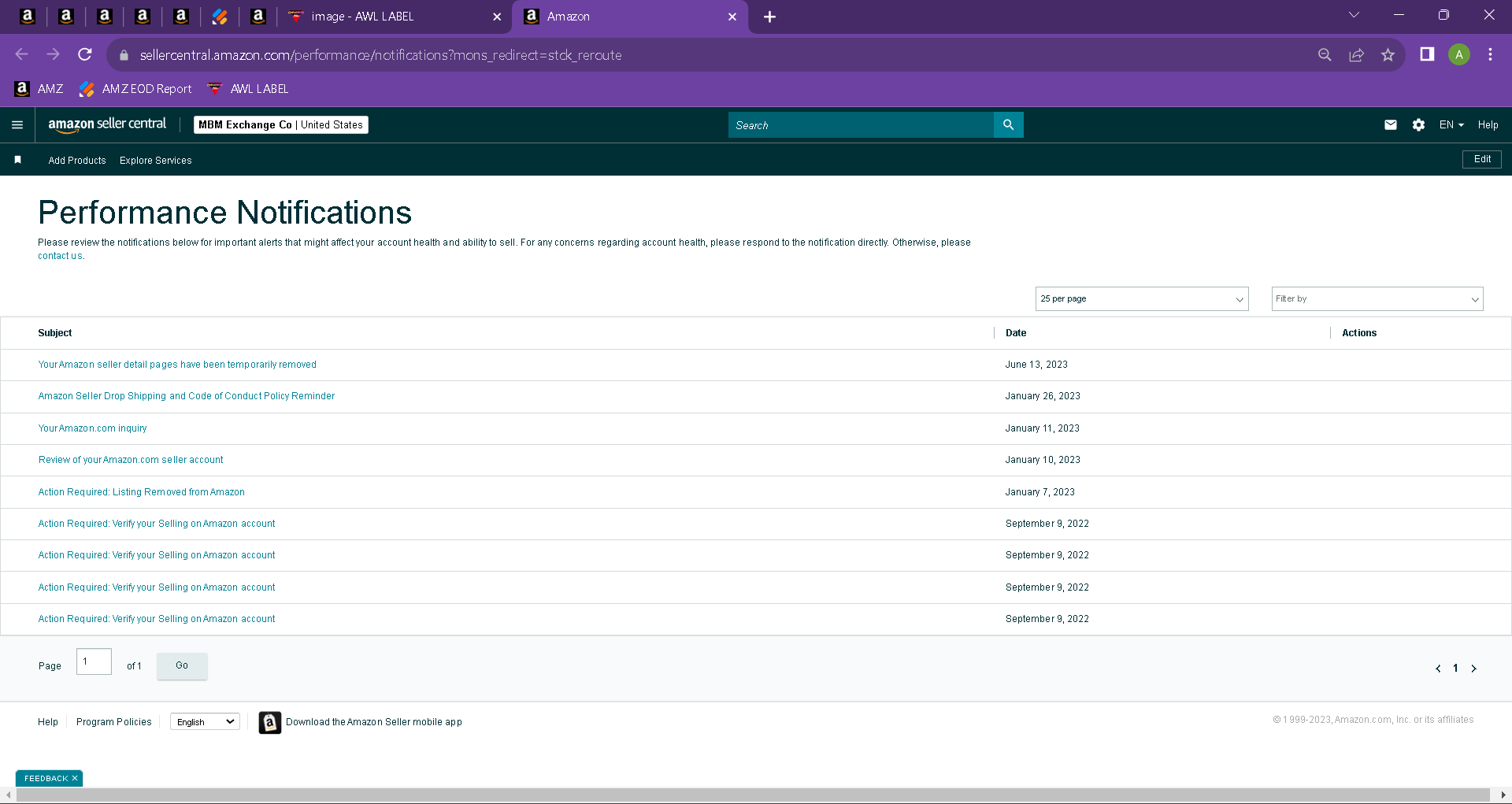Click the date January 7, 2023
Screen dimensions: 1512x804
point(1040,492)
